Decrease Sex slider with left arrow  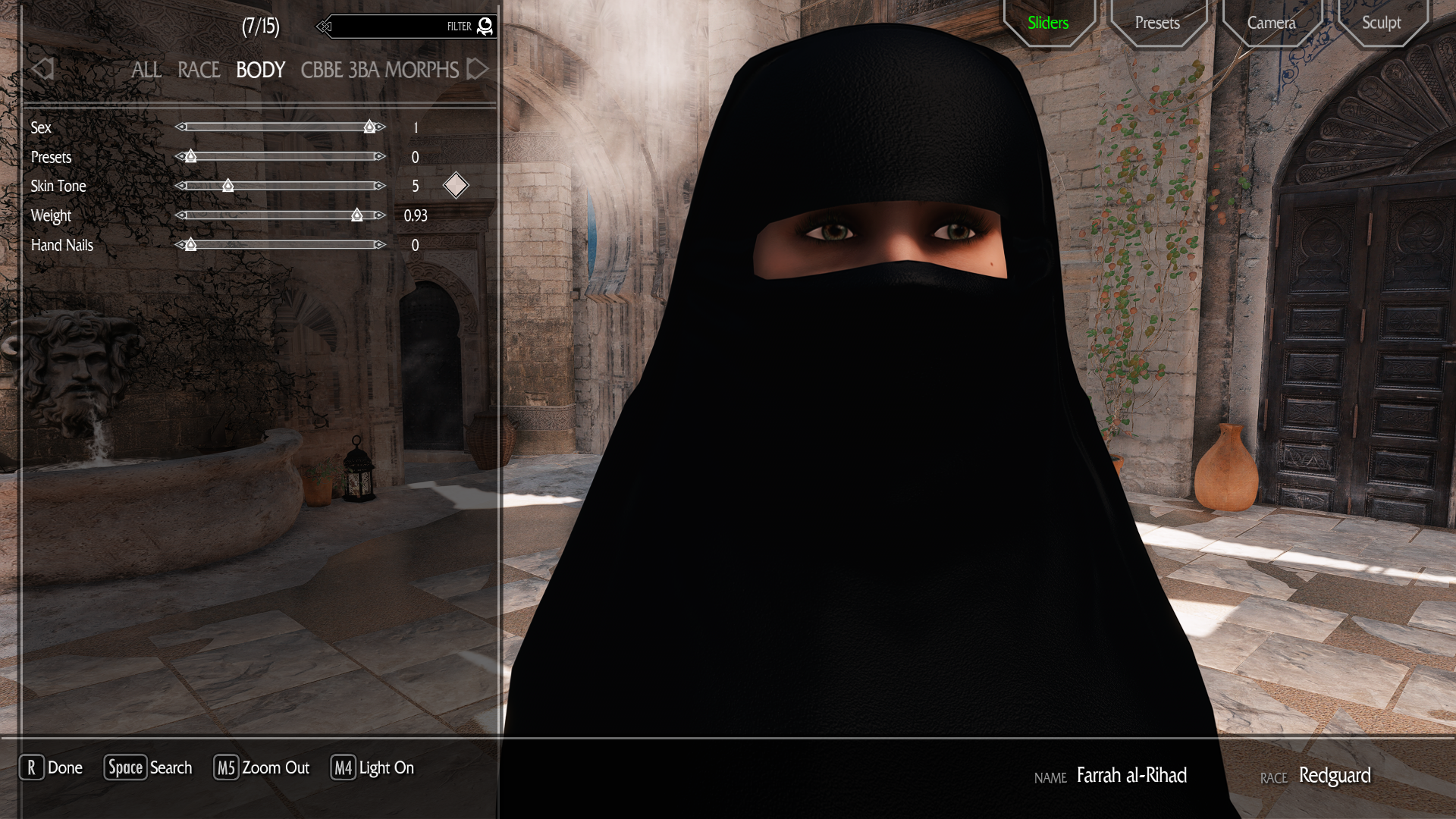tap(180, 127)
